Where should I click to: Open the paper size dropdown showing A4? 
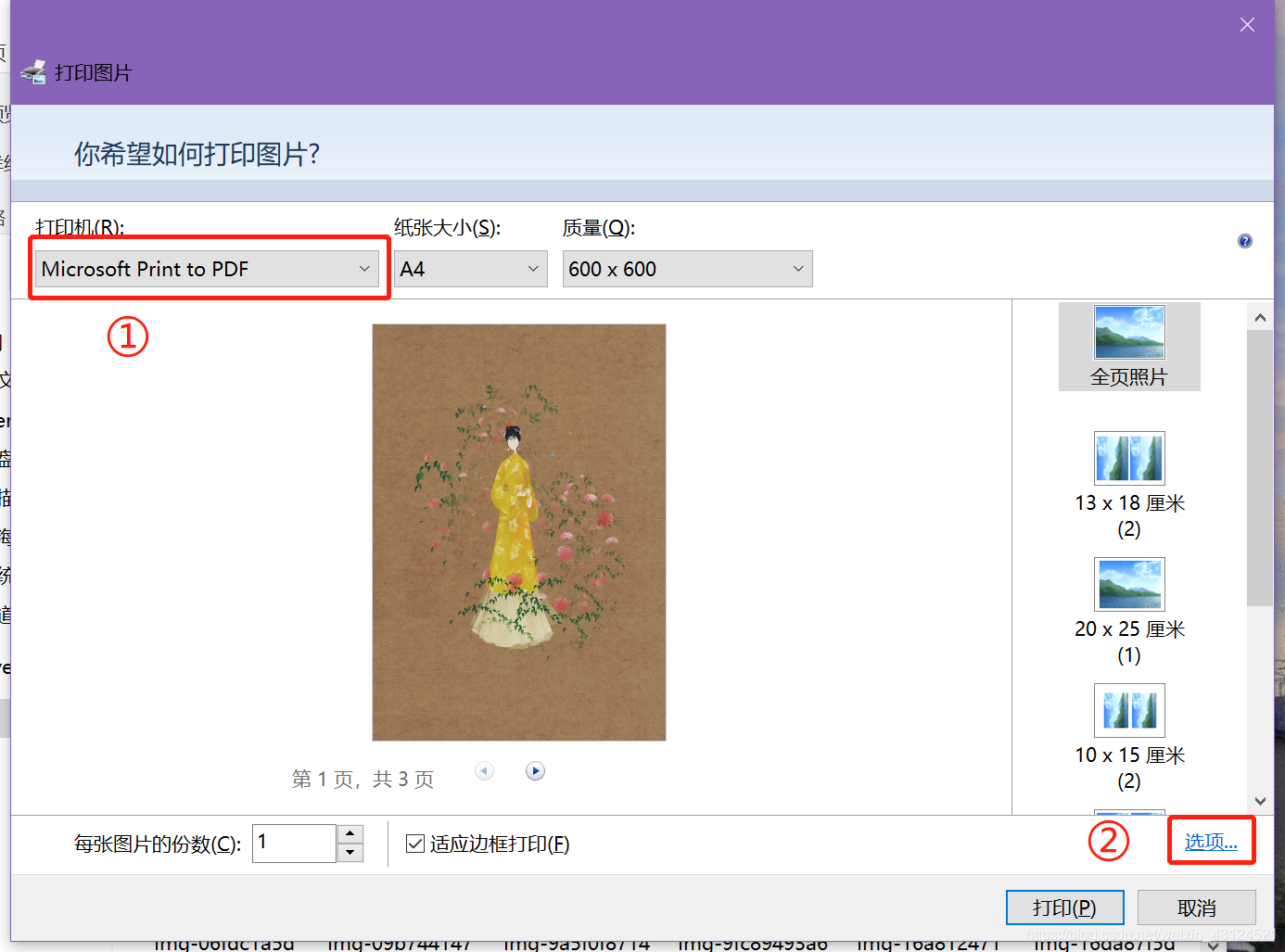(x=470, y=269)
